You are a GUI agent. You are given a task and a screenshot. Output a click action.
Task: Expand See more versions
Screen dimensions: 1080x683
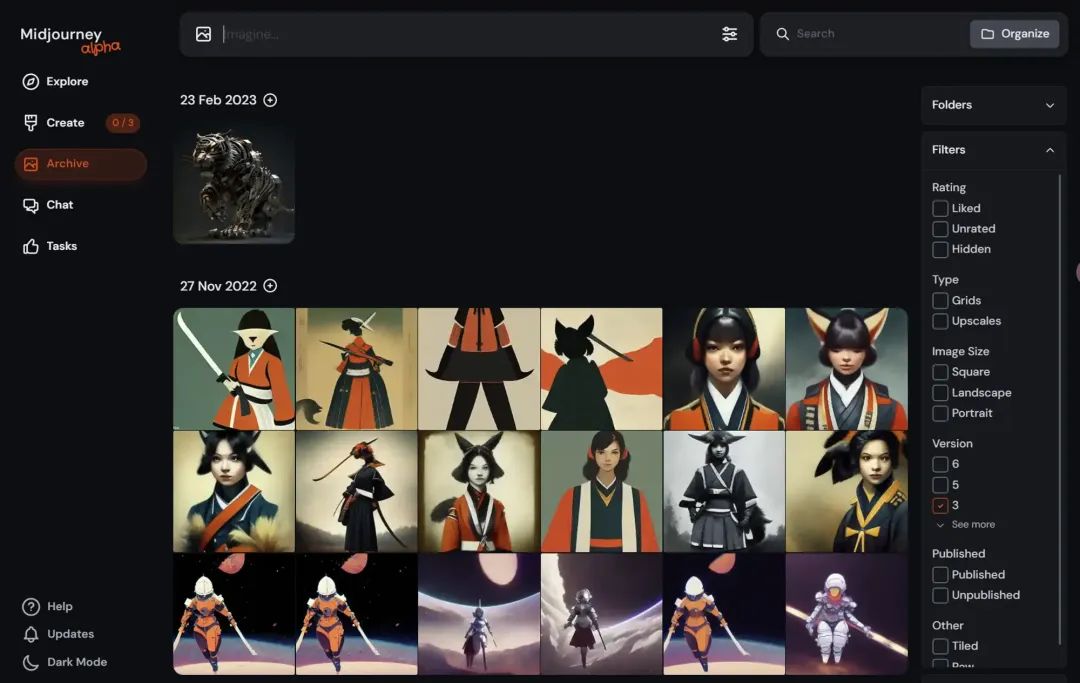click(966, 525)
